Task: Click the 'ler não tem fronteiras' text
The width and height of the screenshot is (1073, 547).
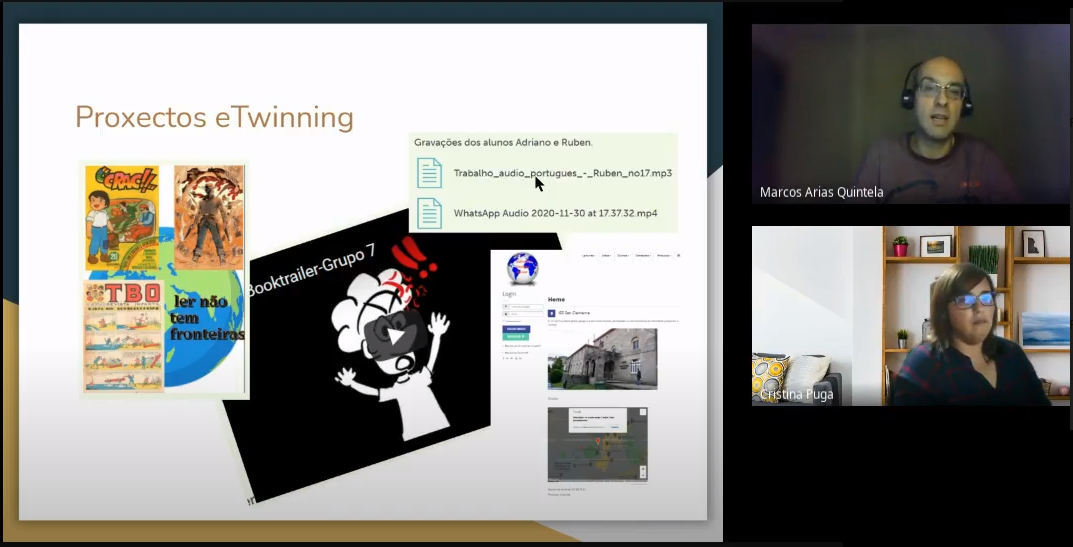Action: 206,318
